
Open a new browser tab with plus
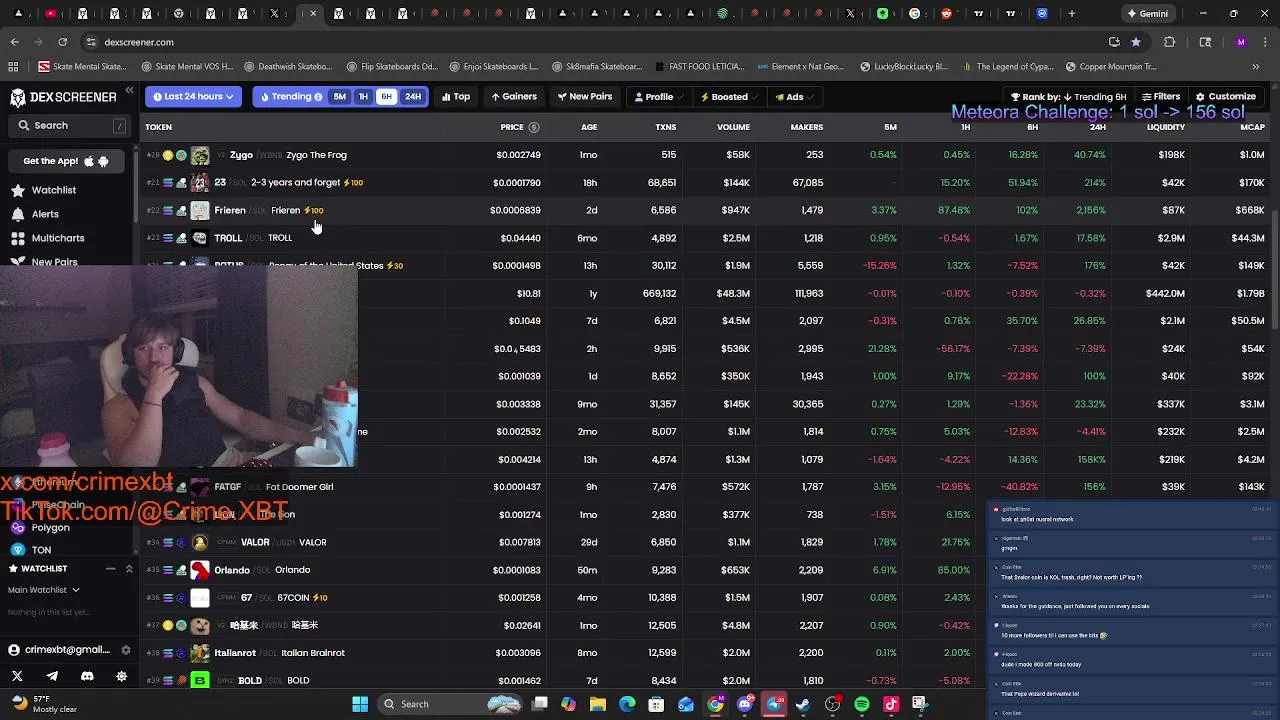click(x=1071, y=14)
